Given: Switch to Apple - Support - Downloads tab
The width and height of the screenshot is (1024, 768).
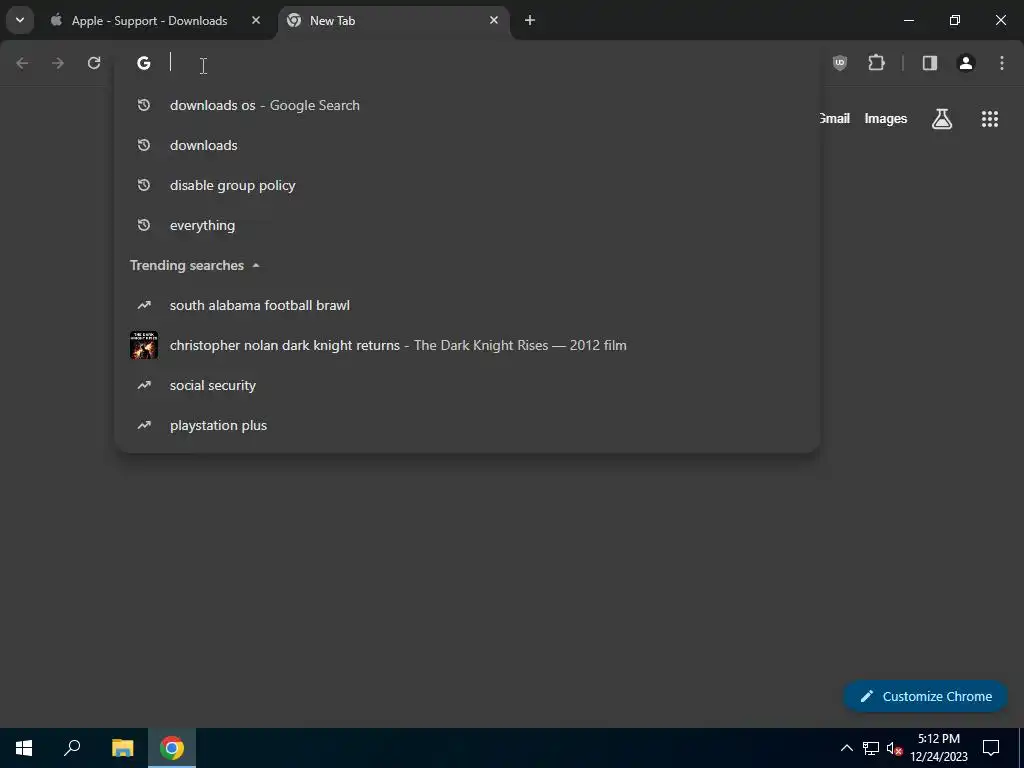Looking at the screenshot, I should coord(155,21).
